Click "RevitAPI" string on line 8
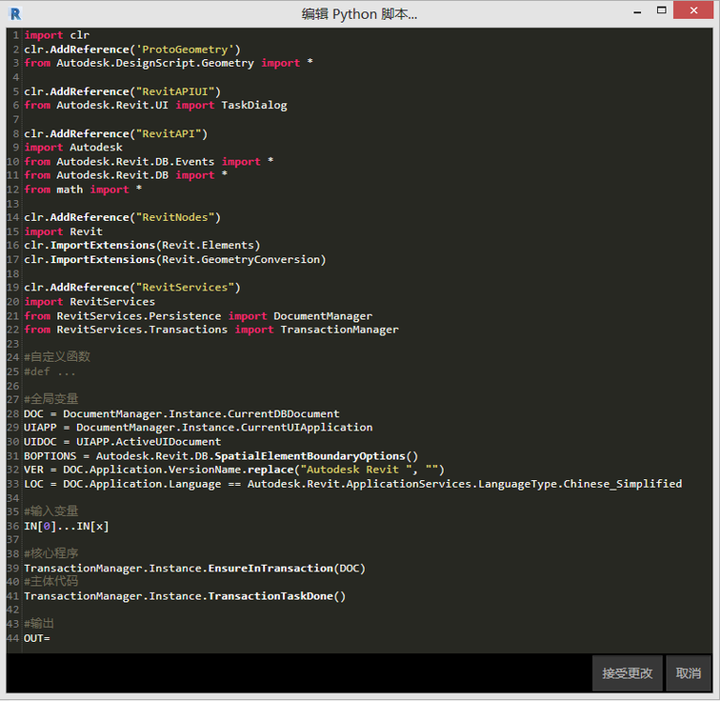This screenshot has width=720, height=701. click(x=169, y=134)
